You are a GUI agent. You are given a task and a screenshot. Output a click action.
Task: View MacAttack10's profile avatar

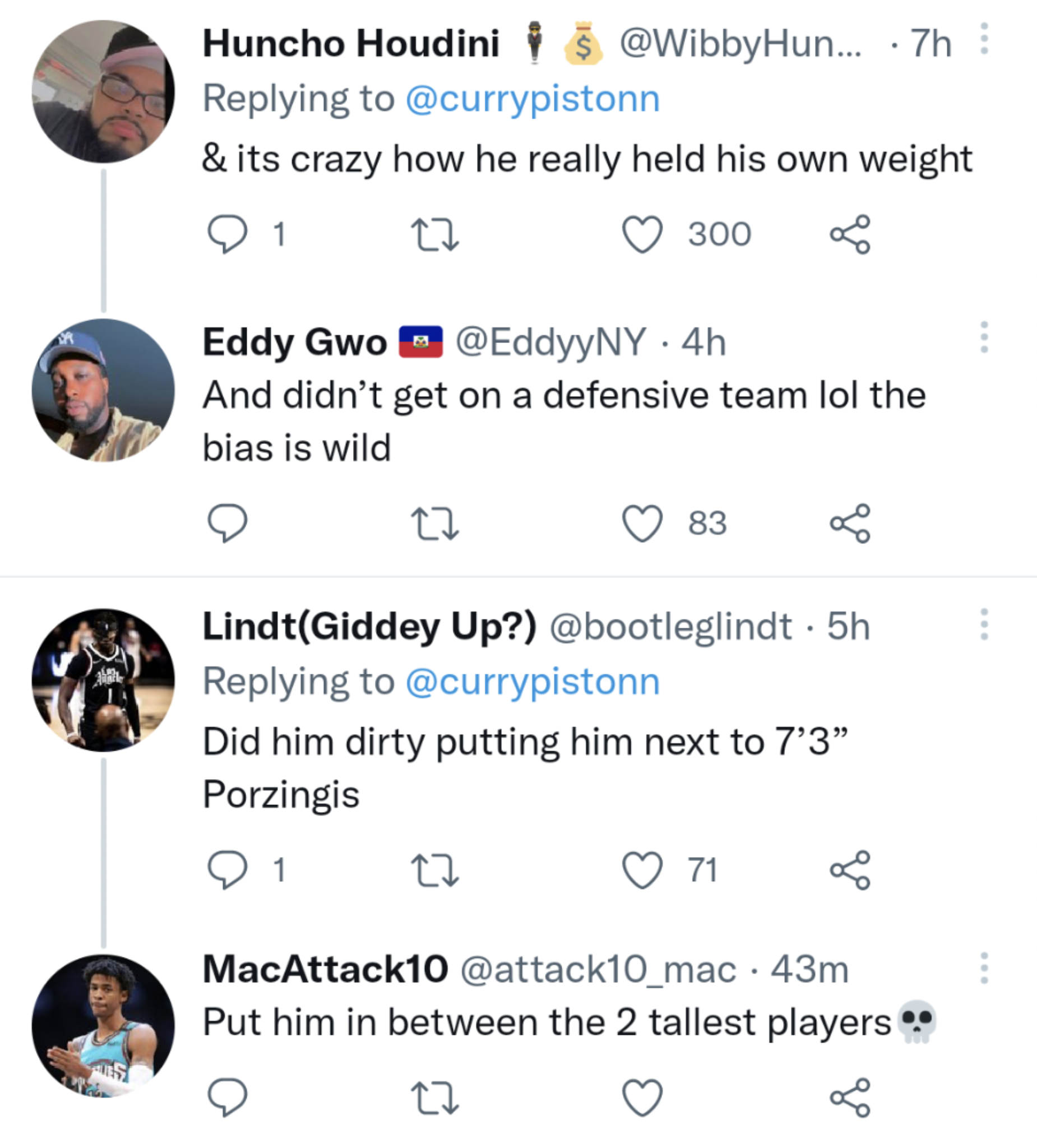[103, 1026]
